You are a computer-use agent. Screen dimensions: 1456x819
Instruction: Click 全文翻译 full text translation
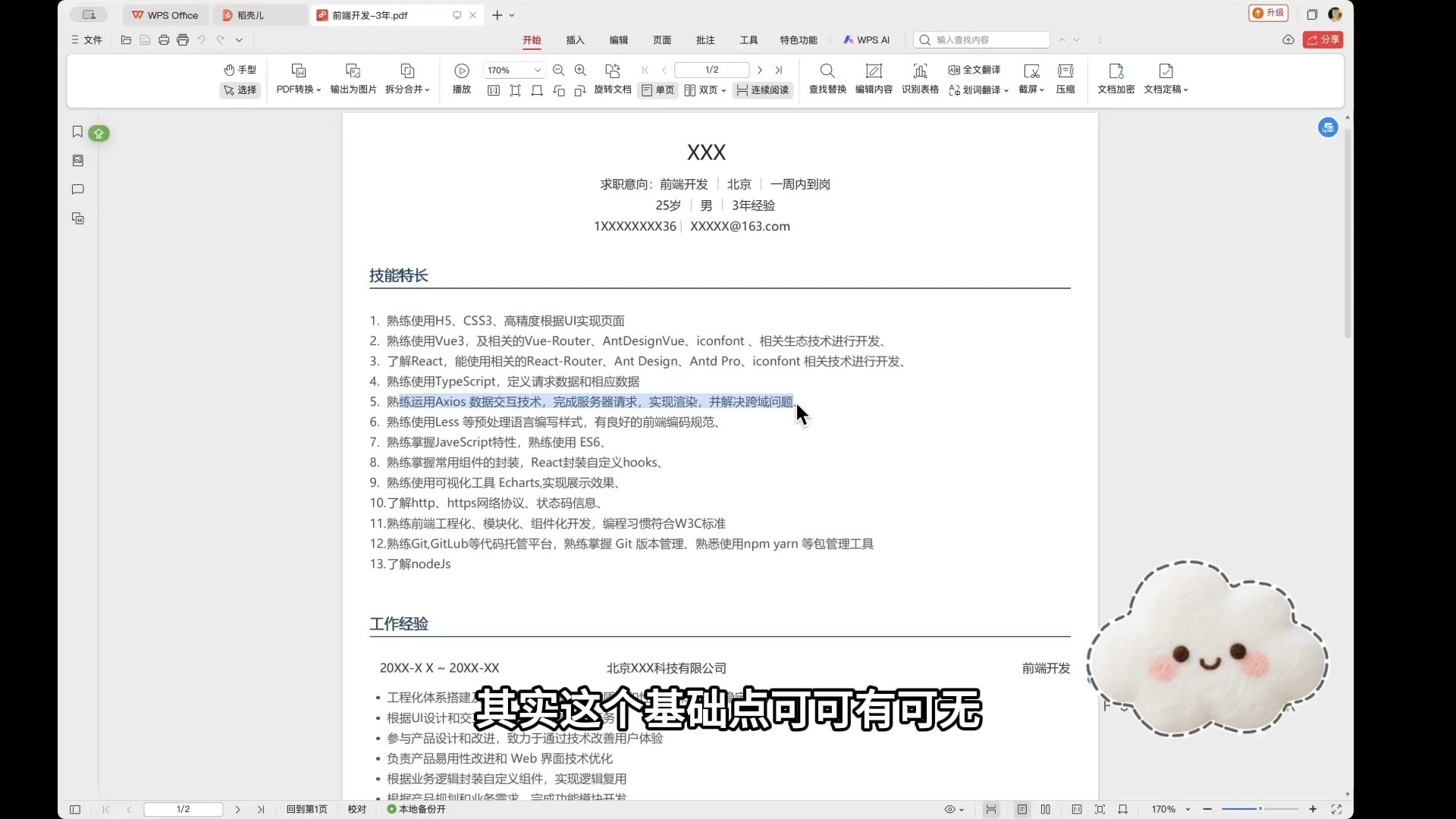974,70
